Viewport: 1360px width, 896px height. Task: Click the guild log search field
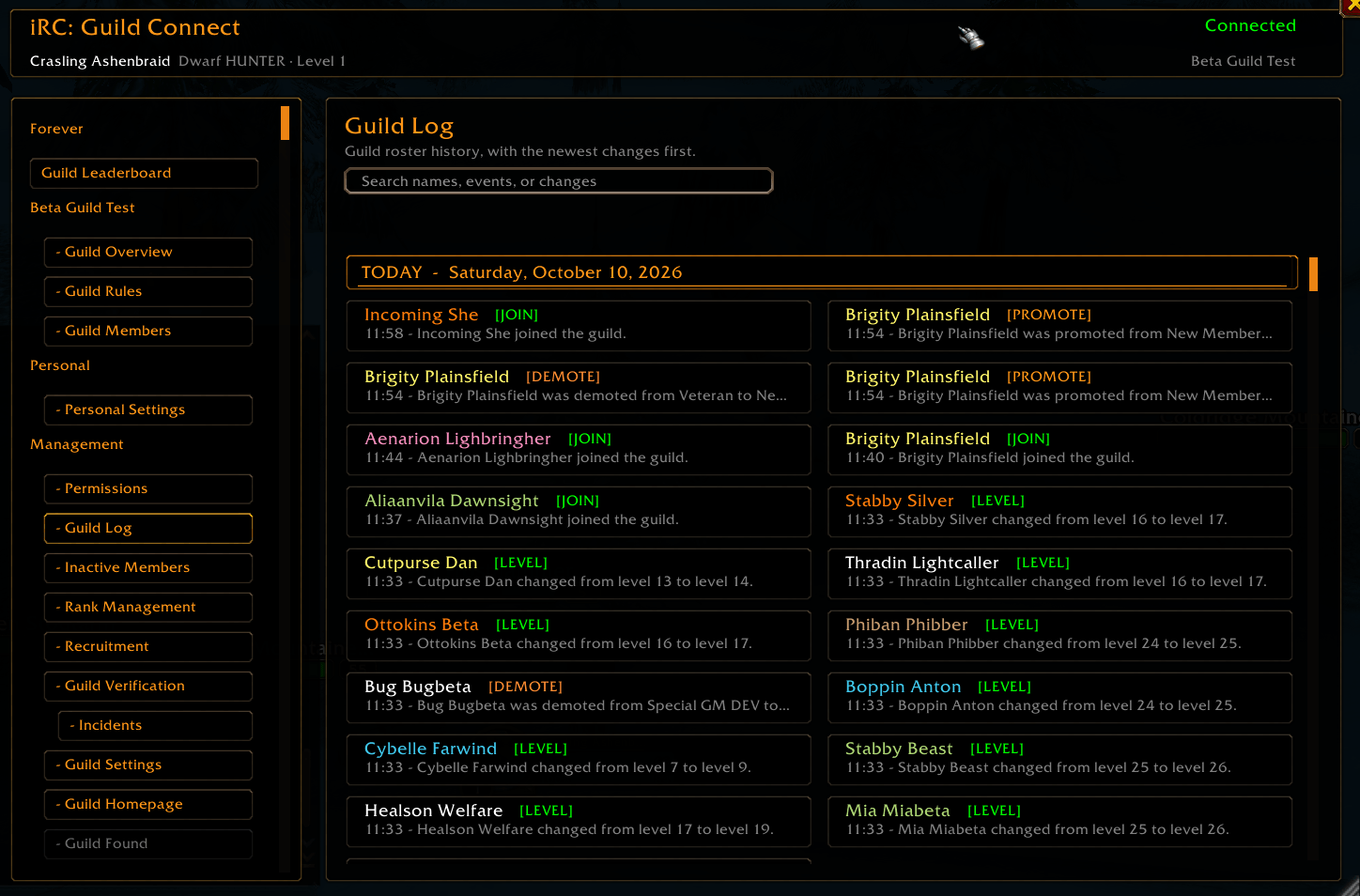[x=559, y=181]
